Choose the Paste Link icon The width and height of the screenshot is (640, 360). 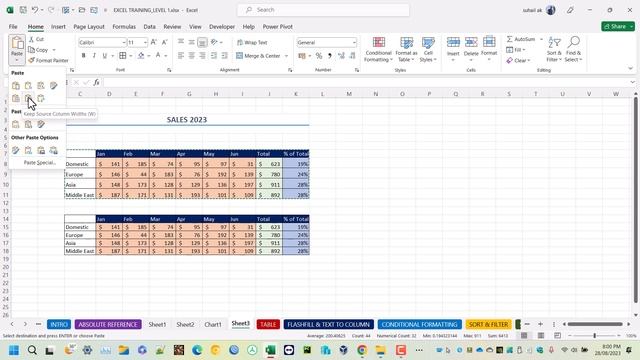click(28, 150)
